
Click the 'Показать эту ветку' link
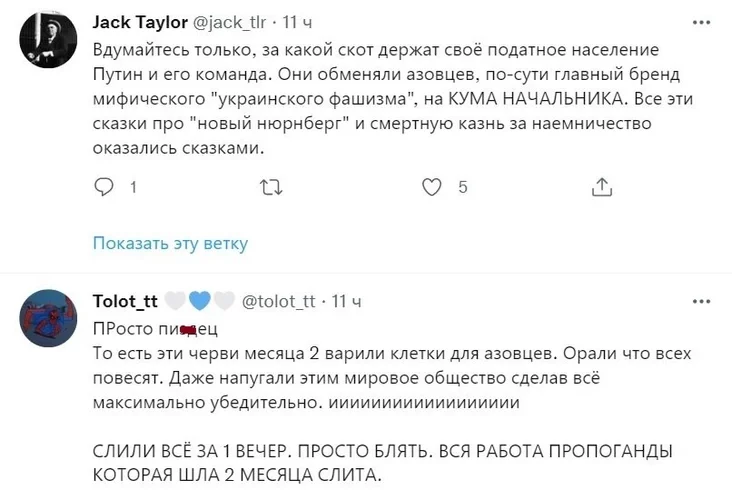click(170, 243)
